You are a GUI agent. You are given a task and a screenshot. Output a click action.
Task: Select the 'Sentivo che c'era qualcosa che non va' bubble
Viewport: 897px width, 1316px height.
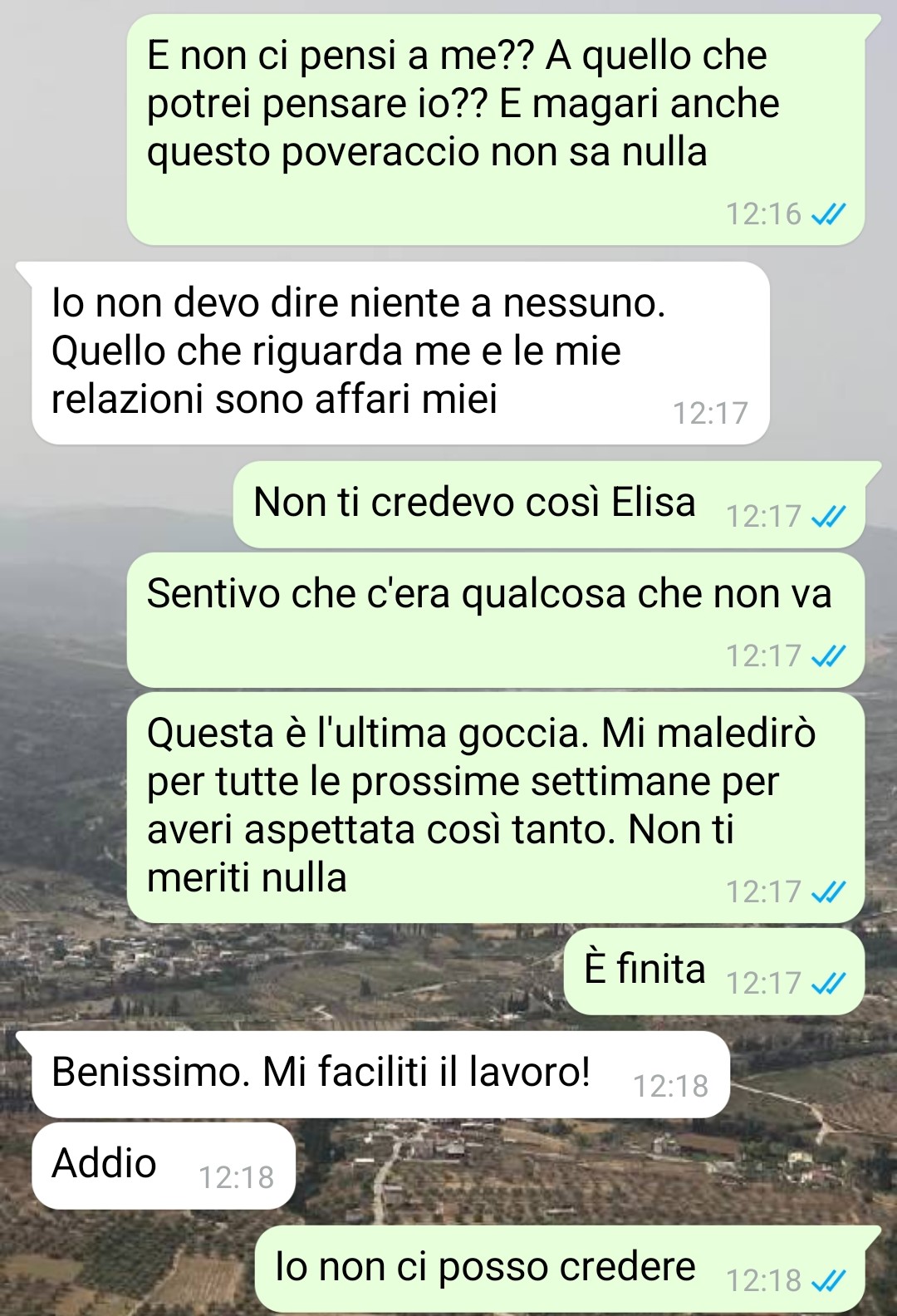click(x=496, y=621)
